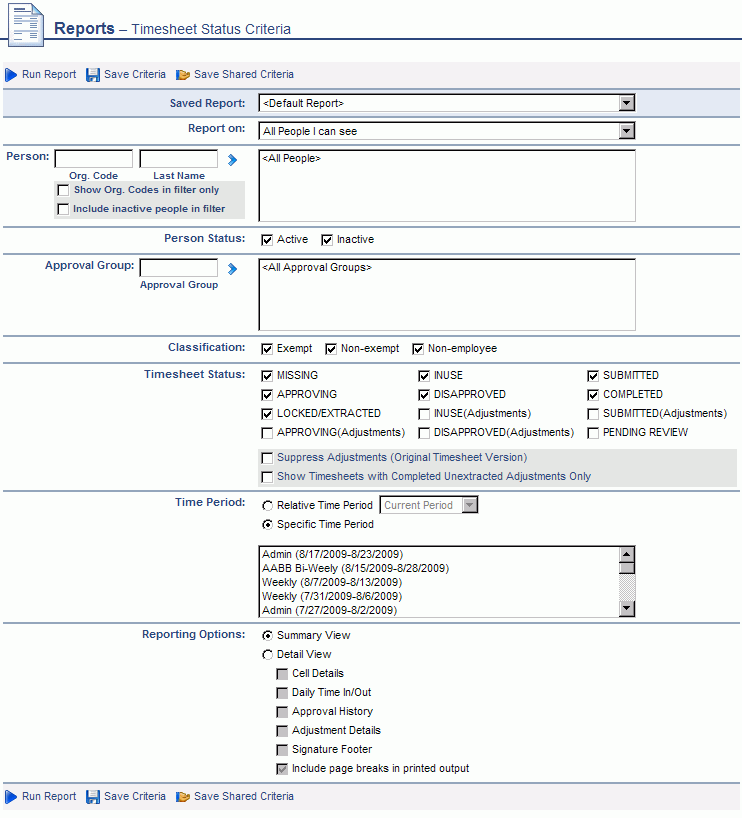Click the bottom Save Criteria link text

[x=135, y=796]
